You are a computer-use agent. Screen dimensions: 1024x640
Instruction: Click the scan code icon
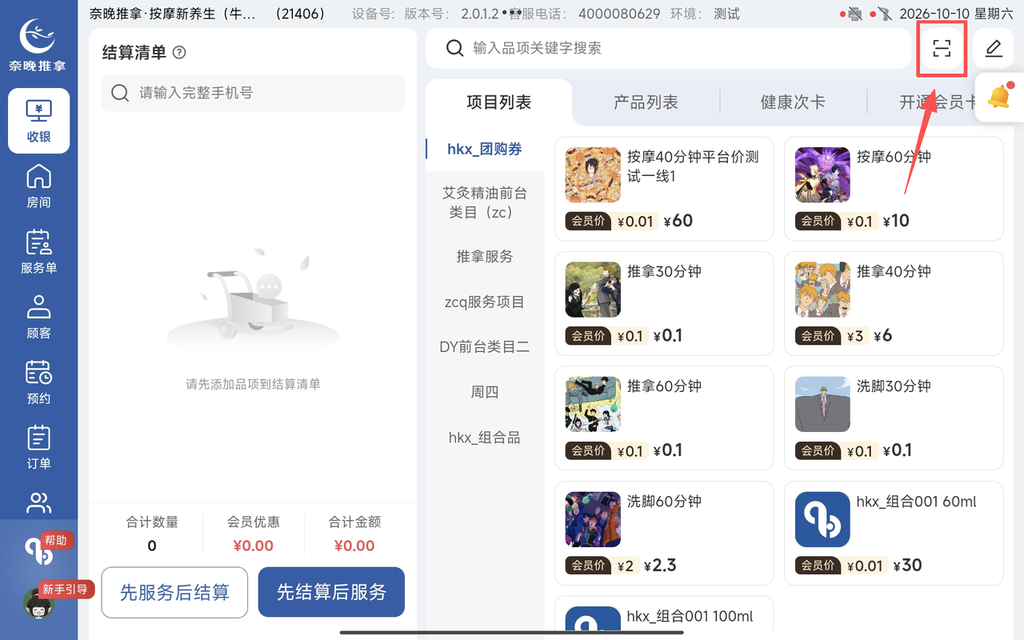coord(941,48)
